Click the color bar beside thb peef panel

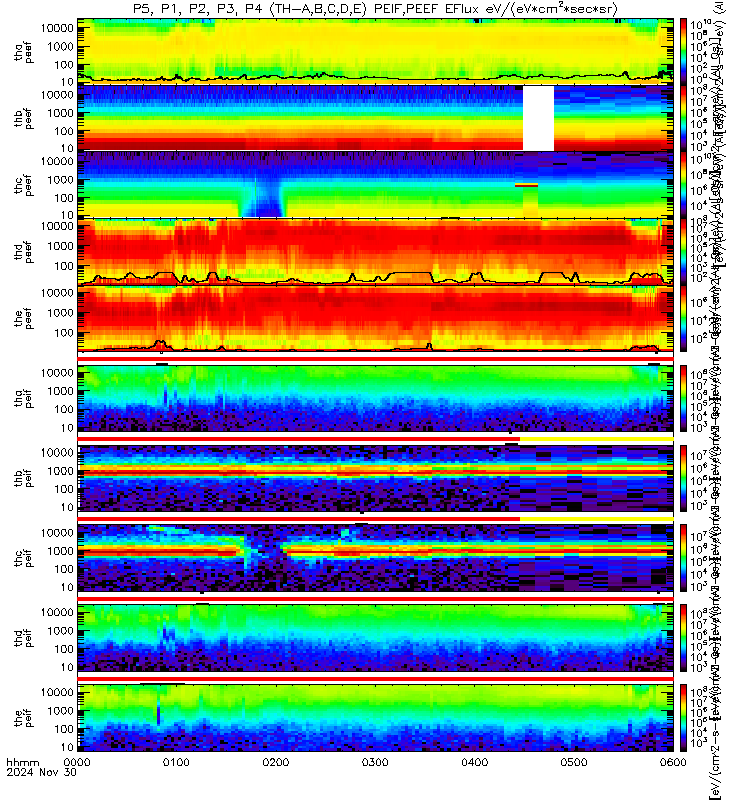[x=683, y=118]
